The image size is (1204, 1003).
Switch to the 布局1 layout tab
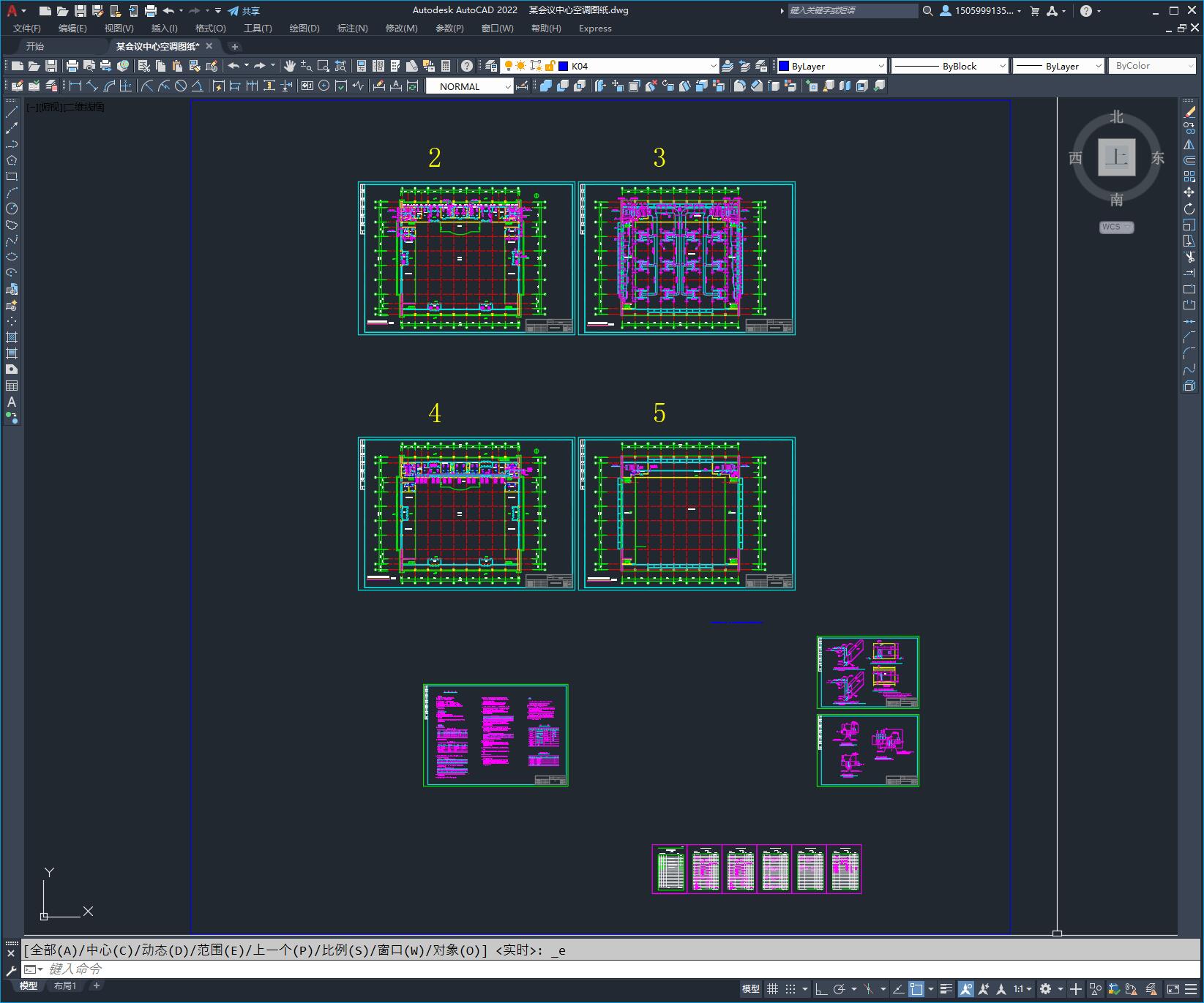(x=65, y=986)
